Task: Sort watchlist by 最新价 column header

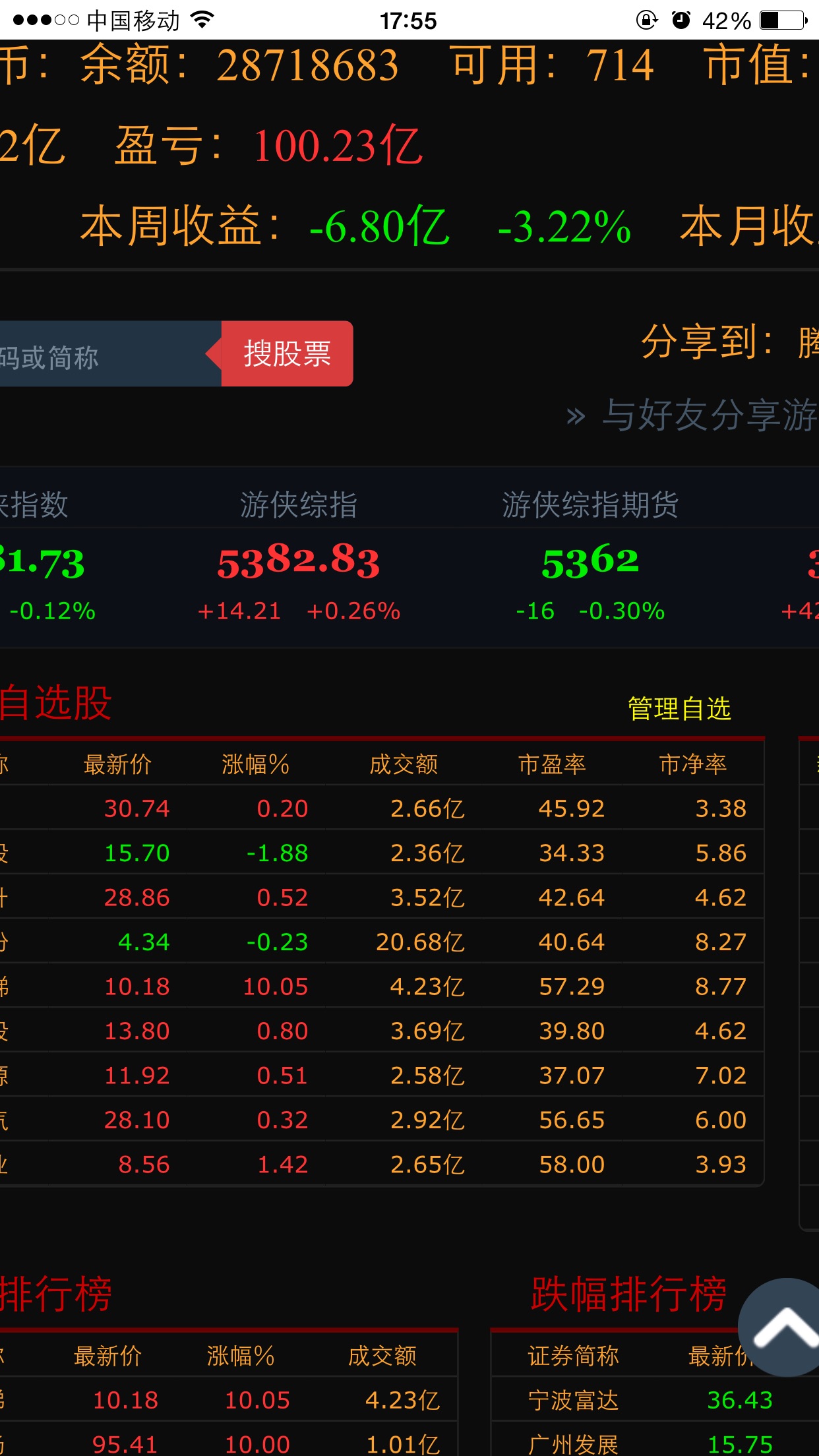Action: click(x=117, y=764)
